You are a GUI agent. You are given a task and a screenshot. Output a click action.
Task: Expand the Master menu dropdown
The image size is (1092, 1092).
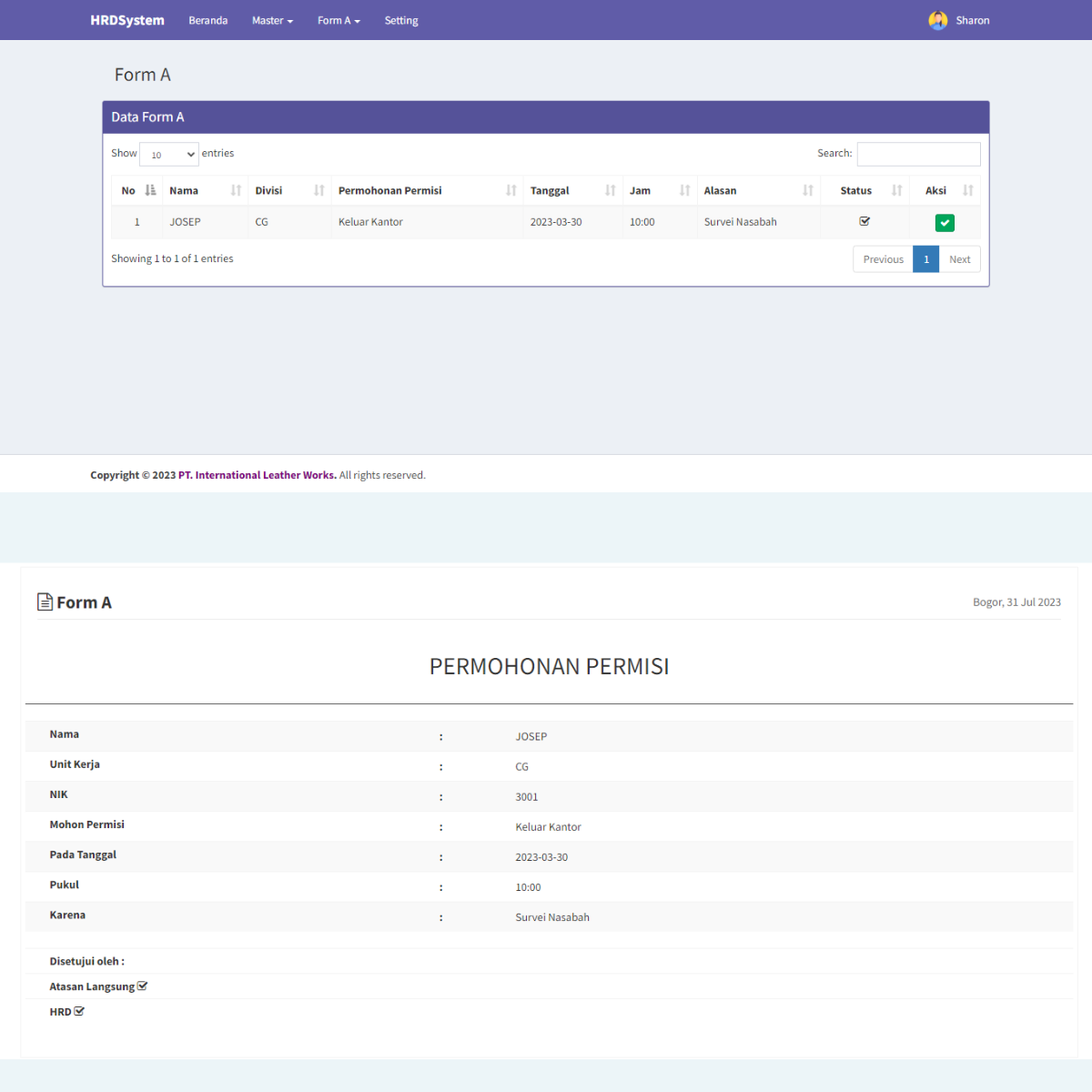[x=272, y=20]
